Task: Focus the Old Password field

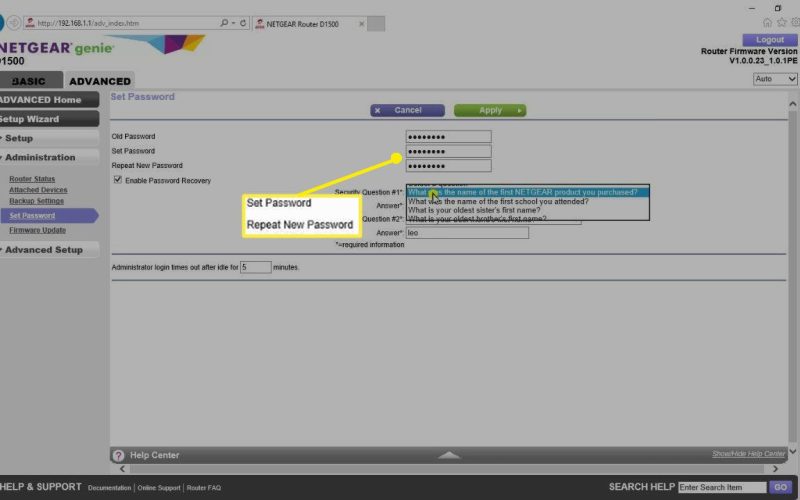Action: point(448,137)
